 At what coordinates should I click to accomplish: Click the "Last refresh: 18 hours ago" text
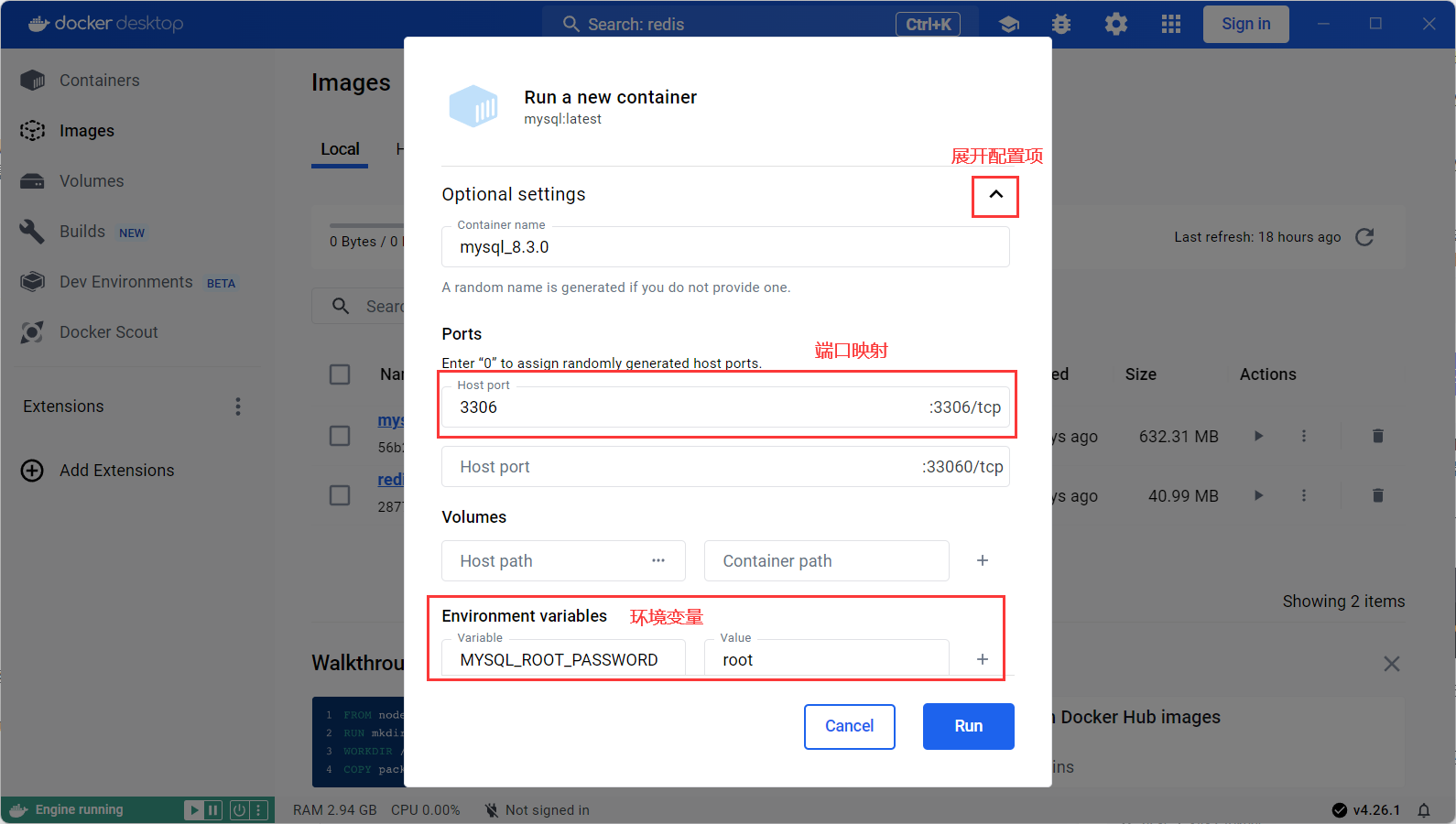pyautogui.click(x=1257, y=237)
